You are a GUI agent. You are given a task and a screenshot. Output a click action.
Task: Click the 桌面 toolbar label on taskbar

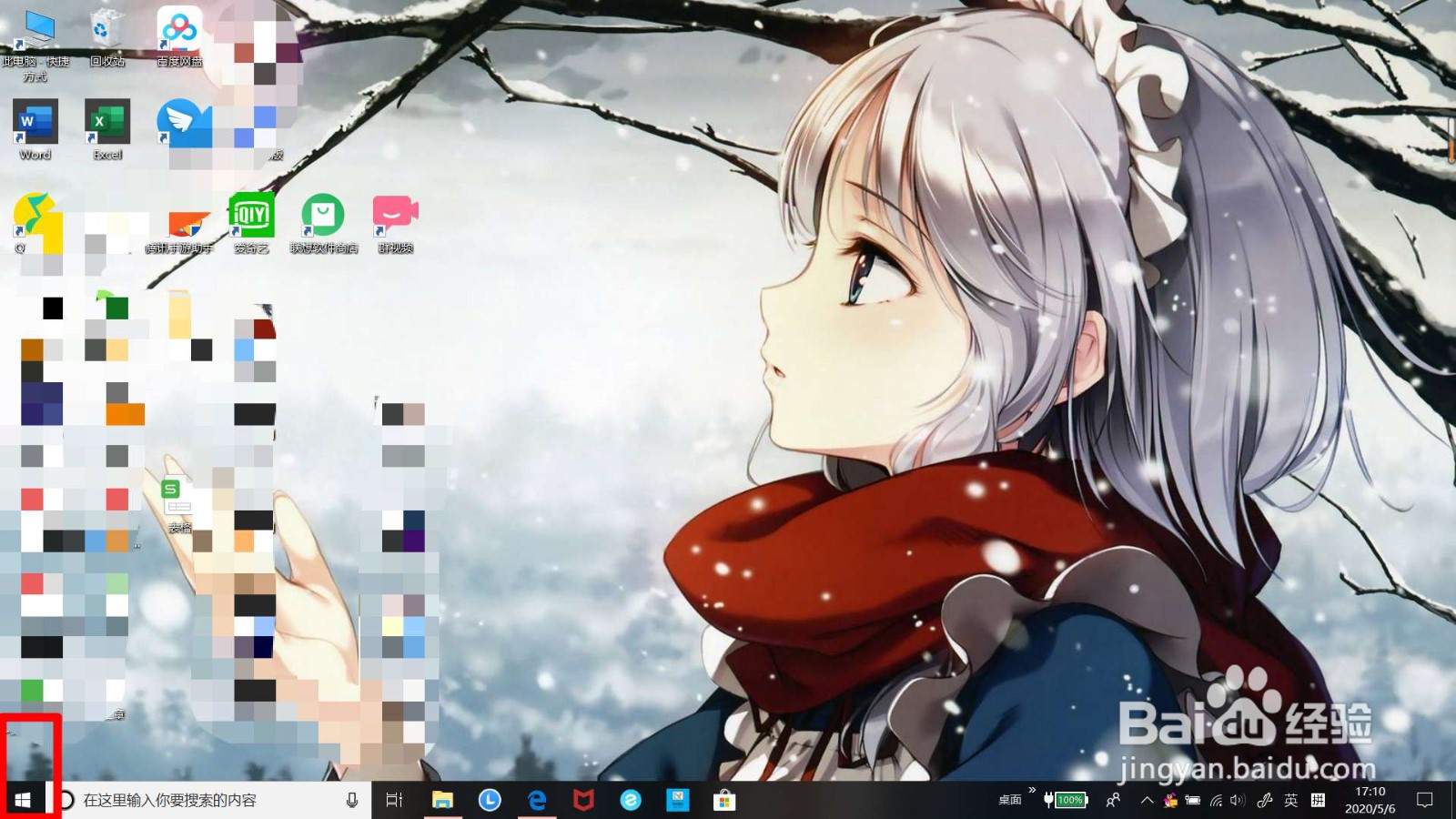[1010, 800]
